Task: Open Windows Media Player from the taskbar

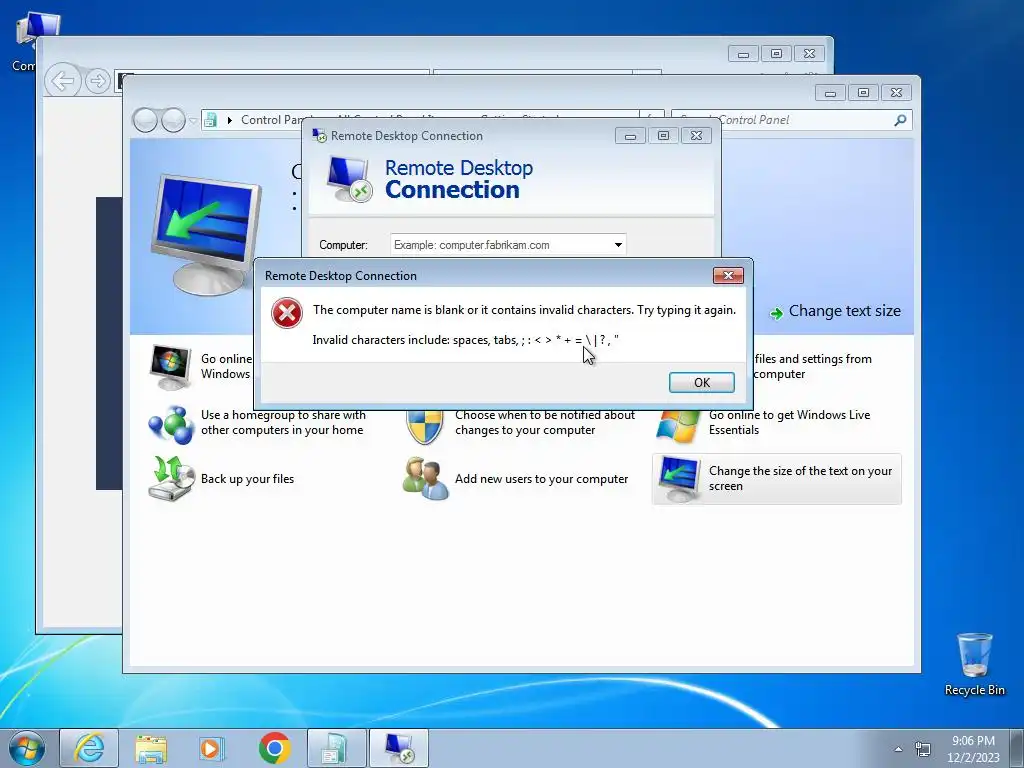Action: (212, 748)
